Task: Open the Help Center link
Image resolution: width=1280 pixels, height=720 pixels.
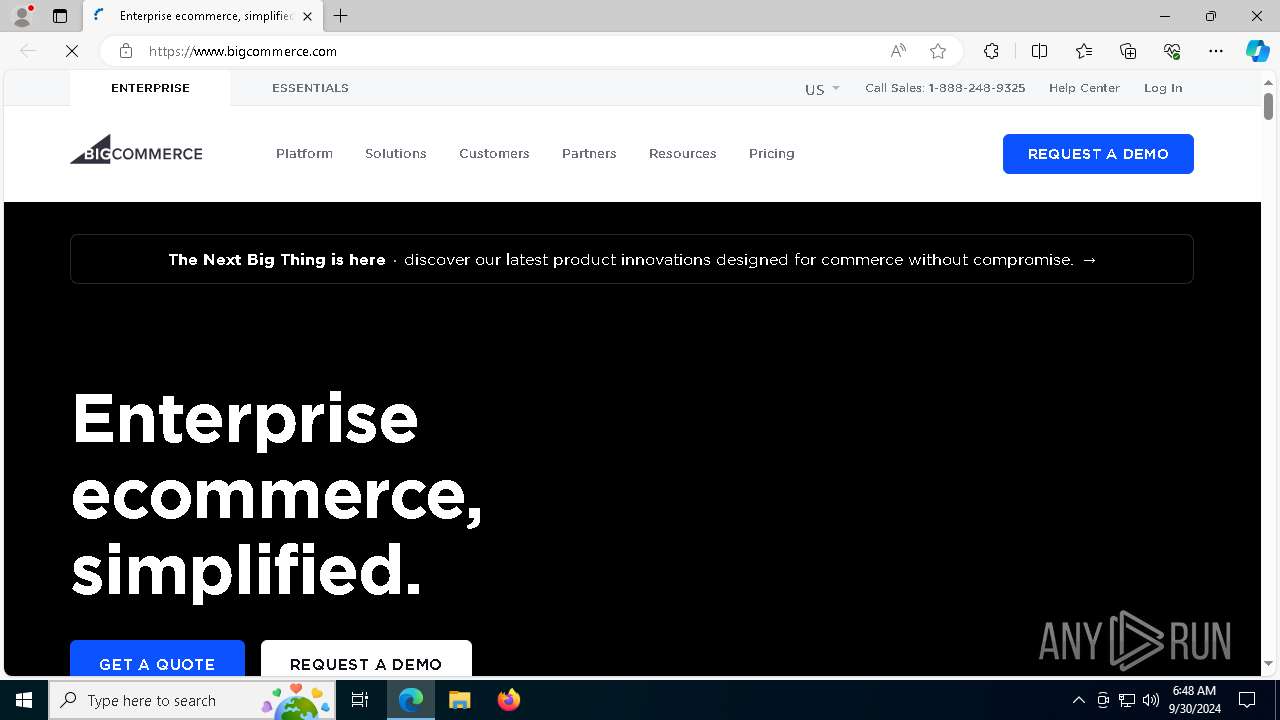Action: 1084,88
